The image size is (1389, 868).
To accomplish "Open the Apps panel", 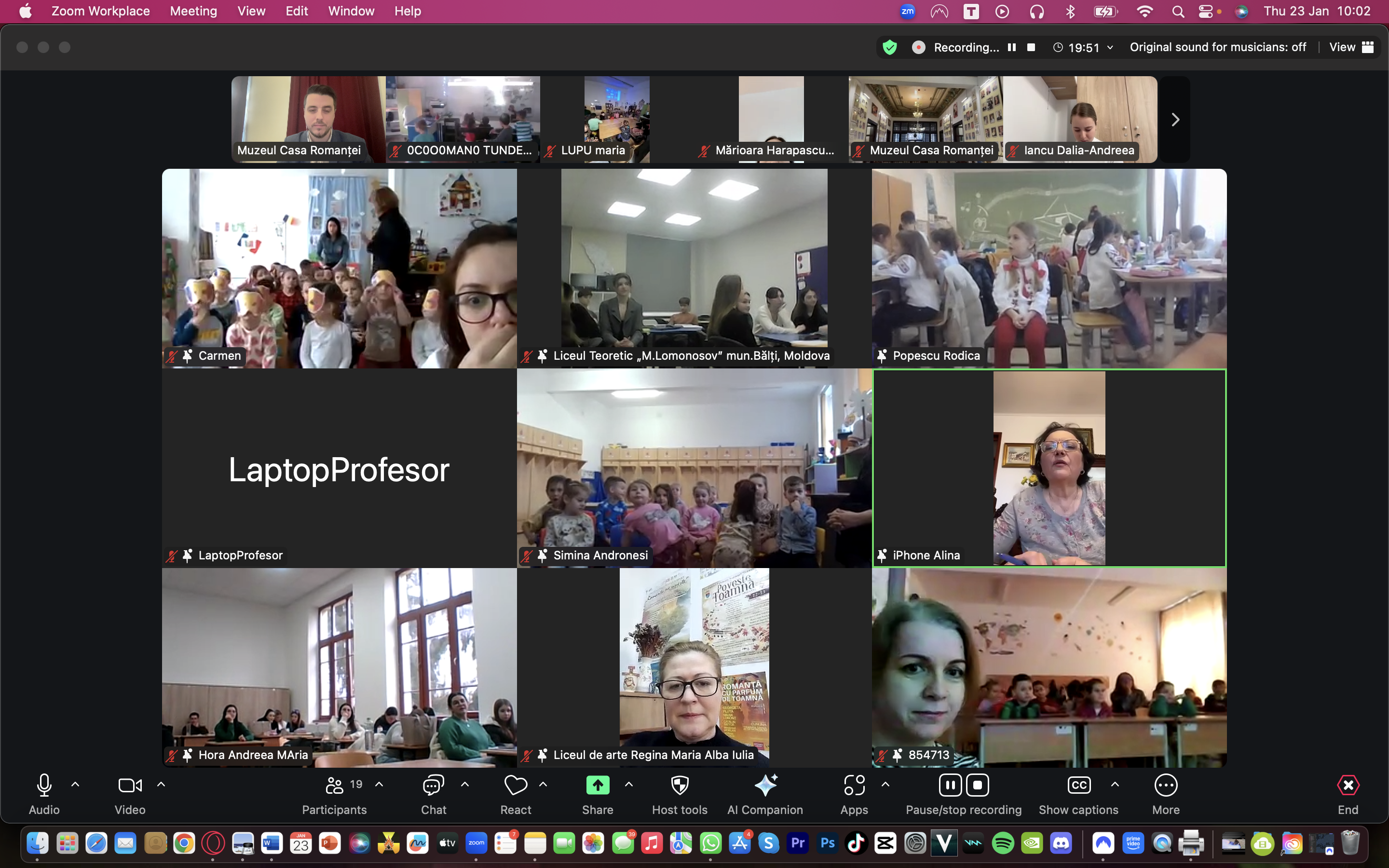I will pos(854,794).
